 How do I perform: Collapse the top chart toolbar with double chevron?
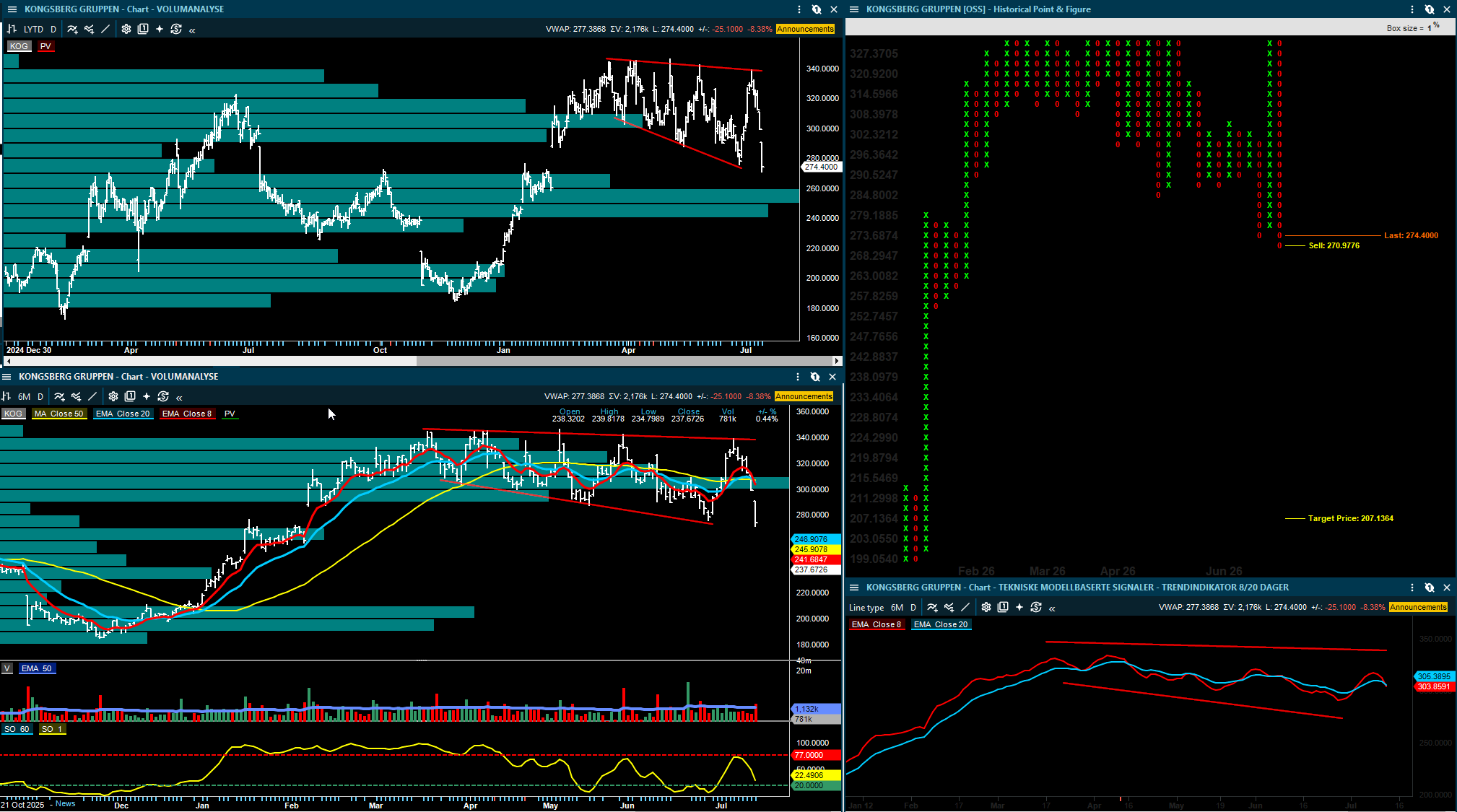tap(192, 30)
